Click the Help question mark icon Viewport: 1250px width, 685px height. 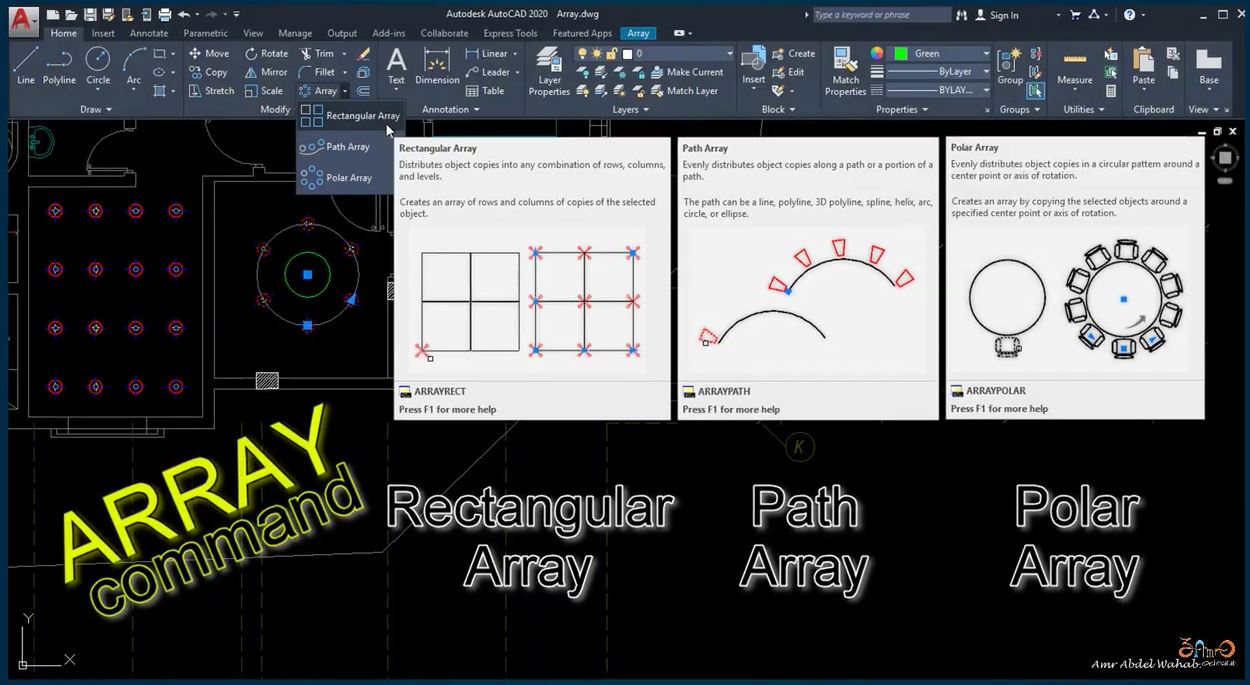tap(1129, 15)
